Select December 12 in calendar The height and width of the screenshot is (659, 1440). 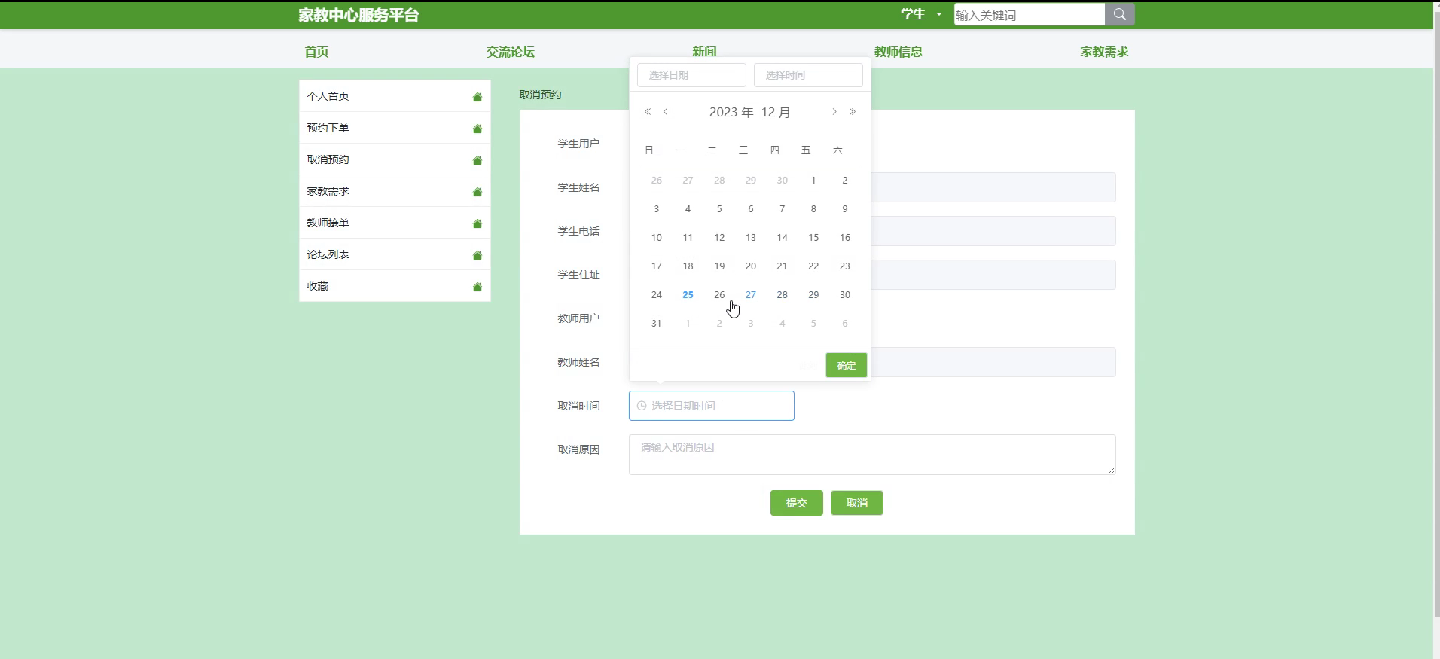tap(719, 237)
